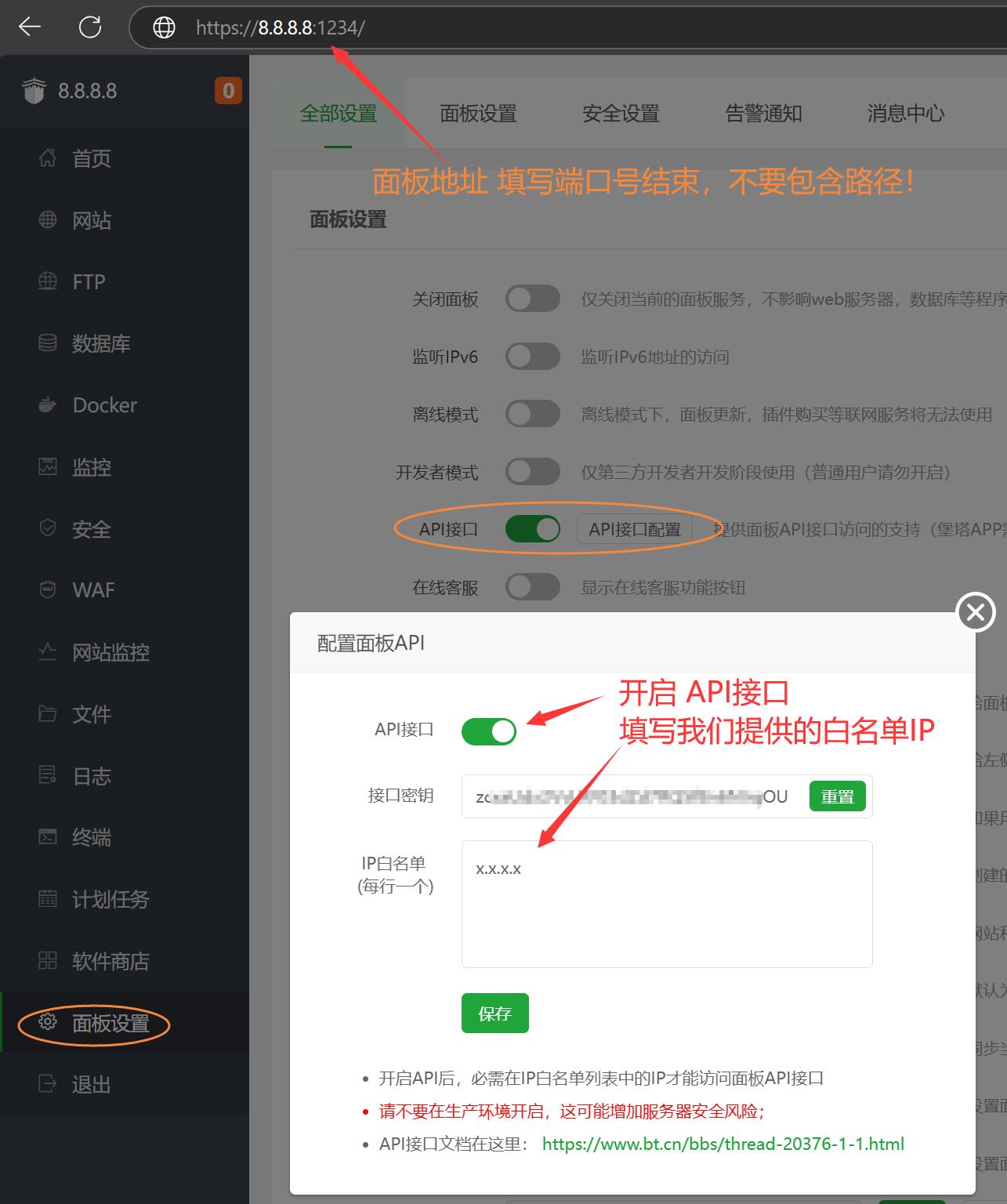Enable the 监听IPv6 switch
Viewport: 1007px width, 1204px height.
(532, 357)
